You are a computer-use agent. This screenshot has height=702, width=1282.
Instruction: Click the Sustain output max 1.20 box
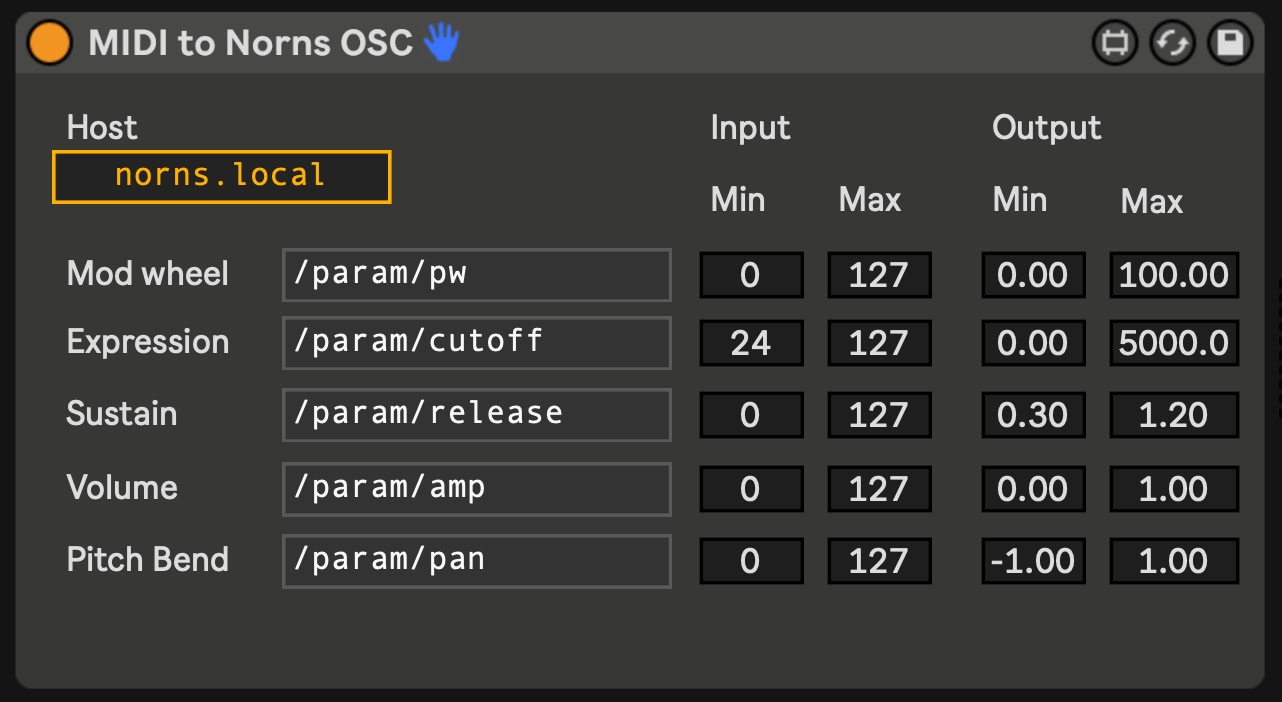(1174, 415)
